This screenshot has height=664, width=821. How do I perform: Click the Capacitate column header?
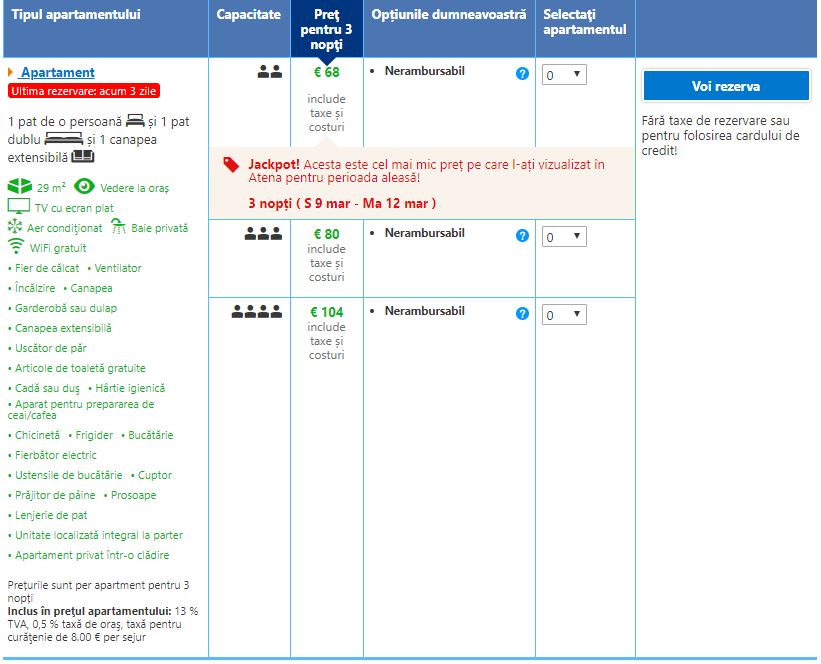click(248, 15)
